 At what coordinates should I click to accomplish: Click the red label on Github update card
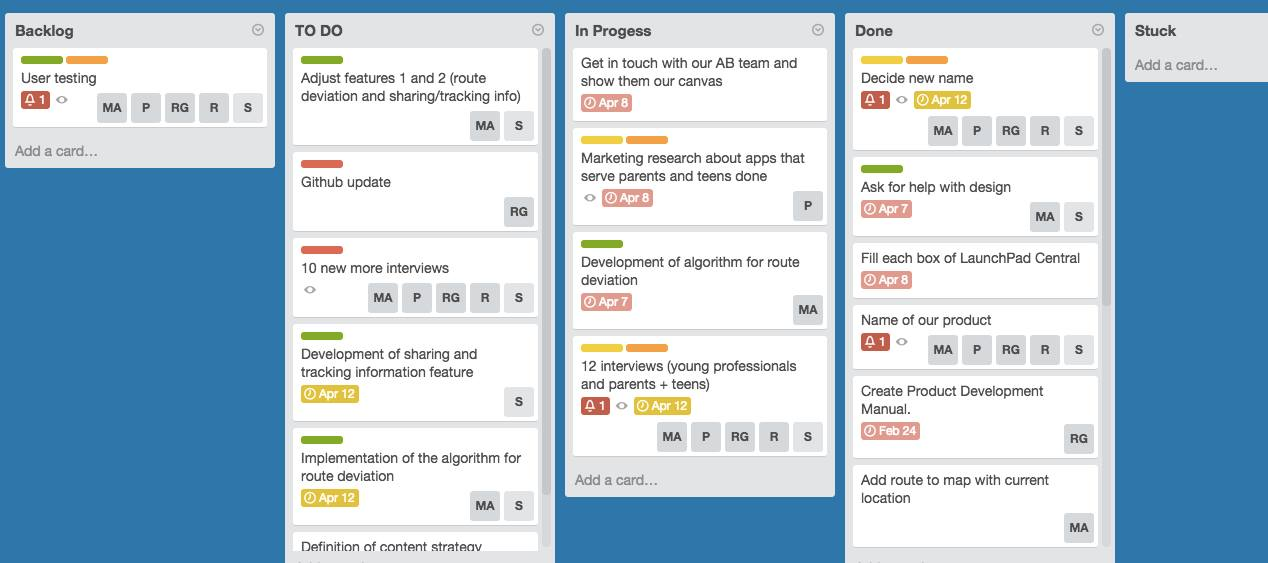coord(322,164)
